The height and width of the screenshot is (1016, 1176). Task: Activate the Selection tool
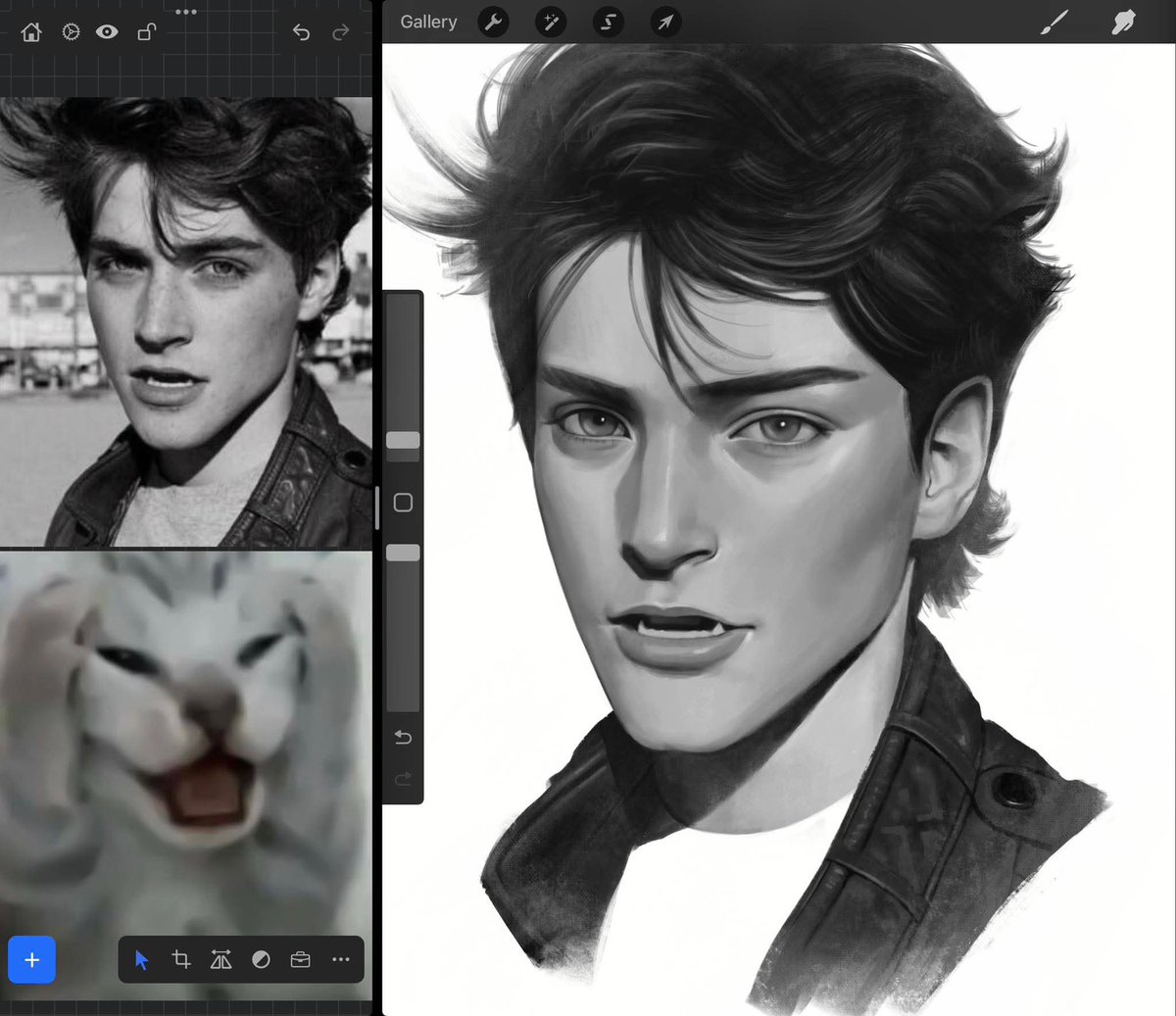coord(608,22)
